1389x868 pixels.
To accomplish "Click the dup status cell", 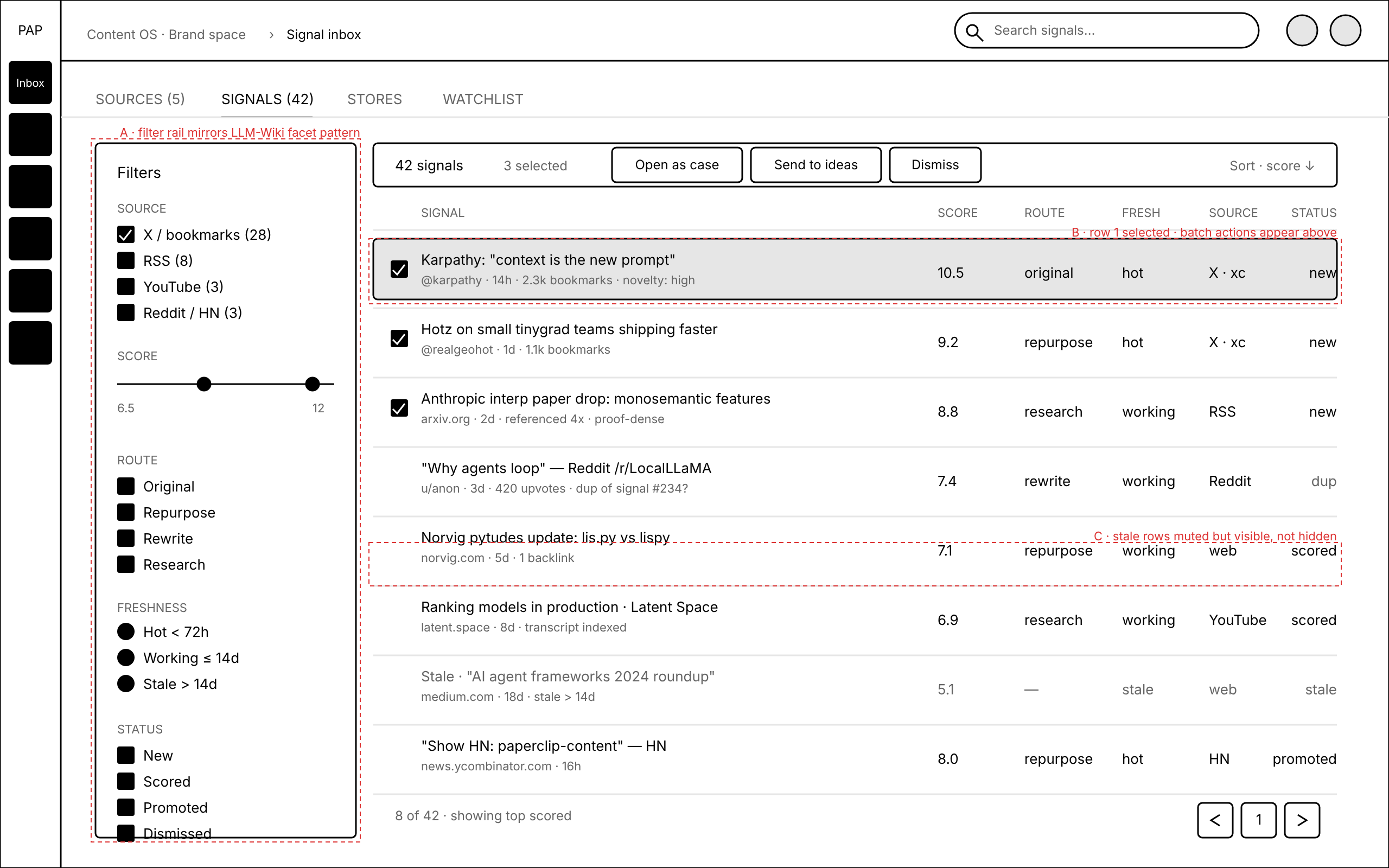I will coord(1323,481).
